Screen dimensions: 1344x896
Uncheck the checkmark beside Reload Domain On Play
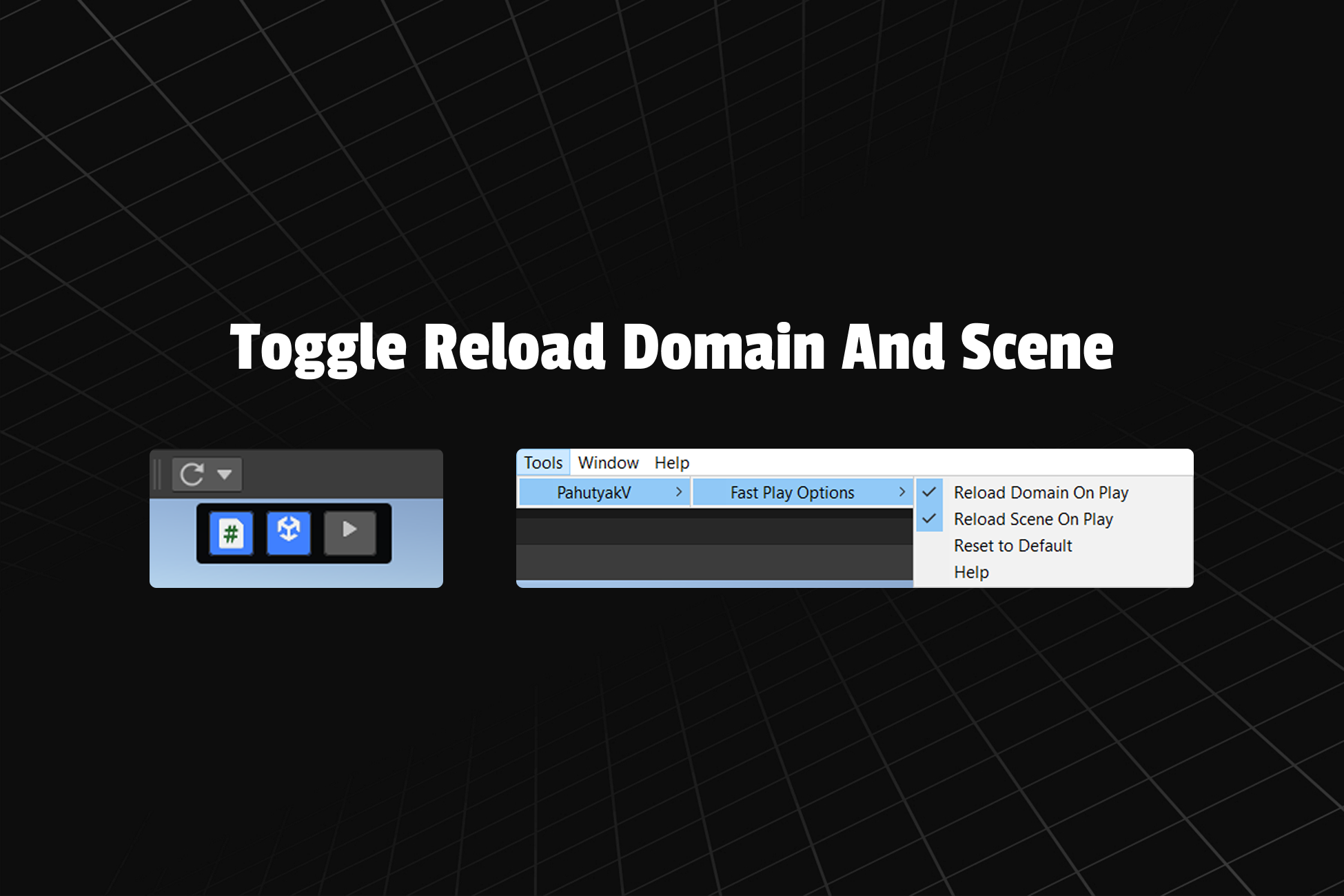click(929, 492)
